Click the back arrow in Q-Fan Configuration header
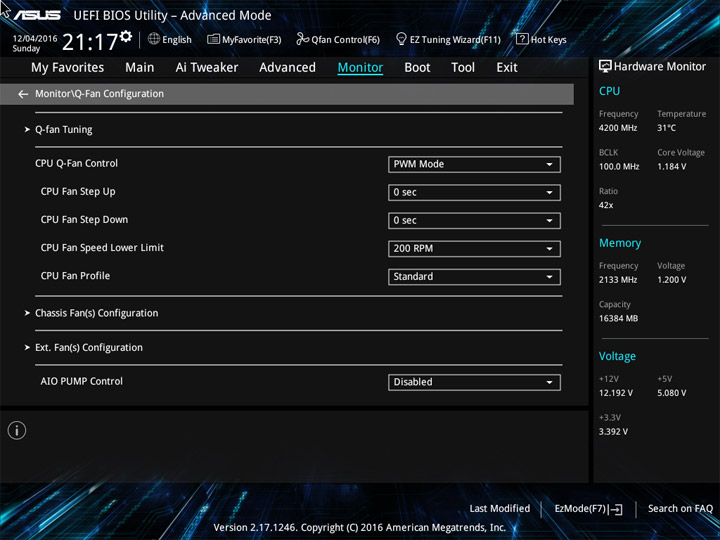The image size is (720, 540). (23, 94)
